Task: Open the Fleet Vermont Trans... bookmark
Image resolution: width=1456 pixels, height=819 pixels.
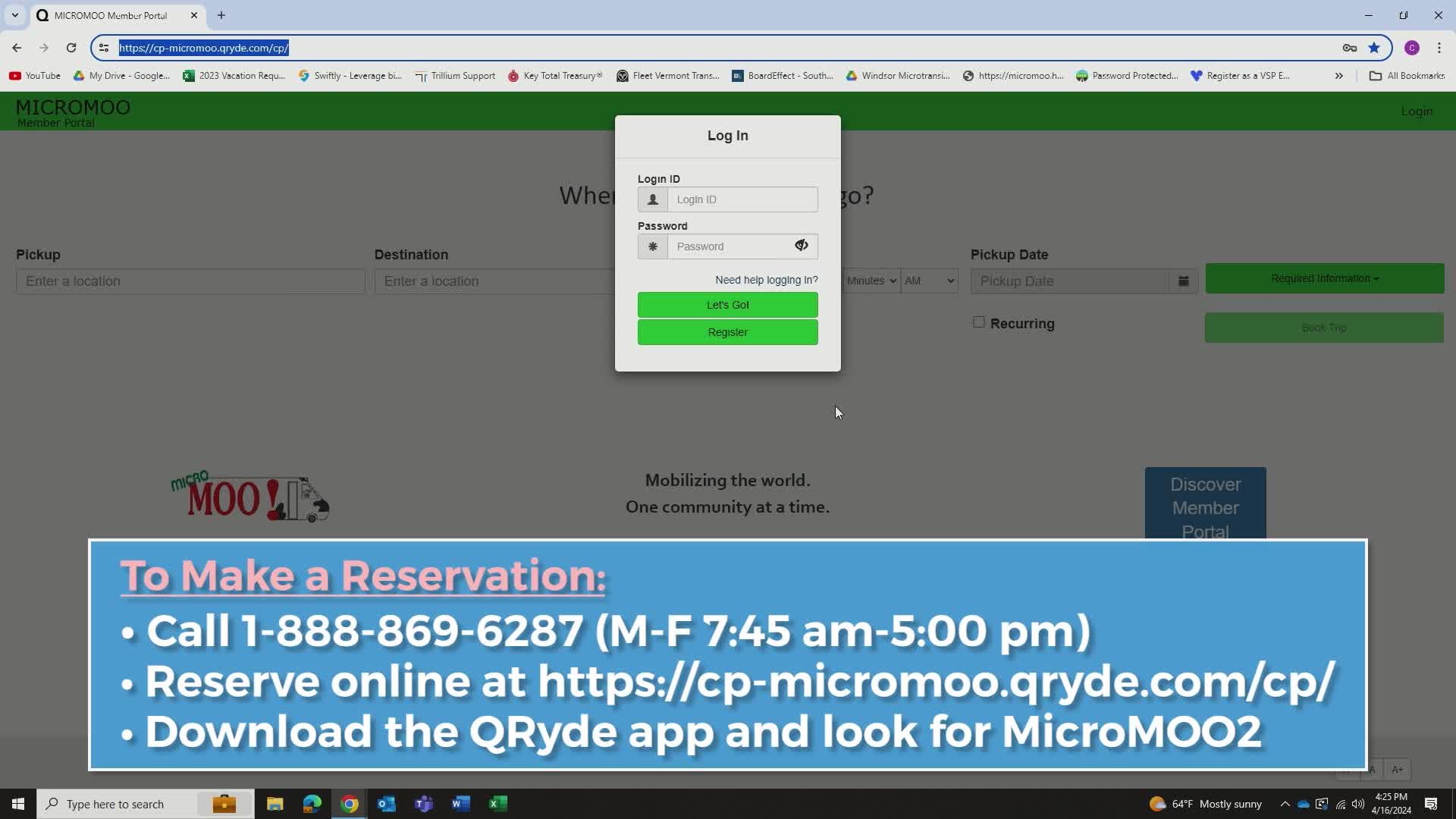Action: [x=668, y=76]
